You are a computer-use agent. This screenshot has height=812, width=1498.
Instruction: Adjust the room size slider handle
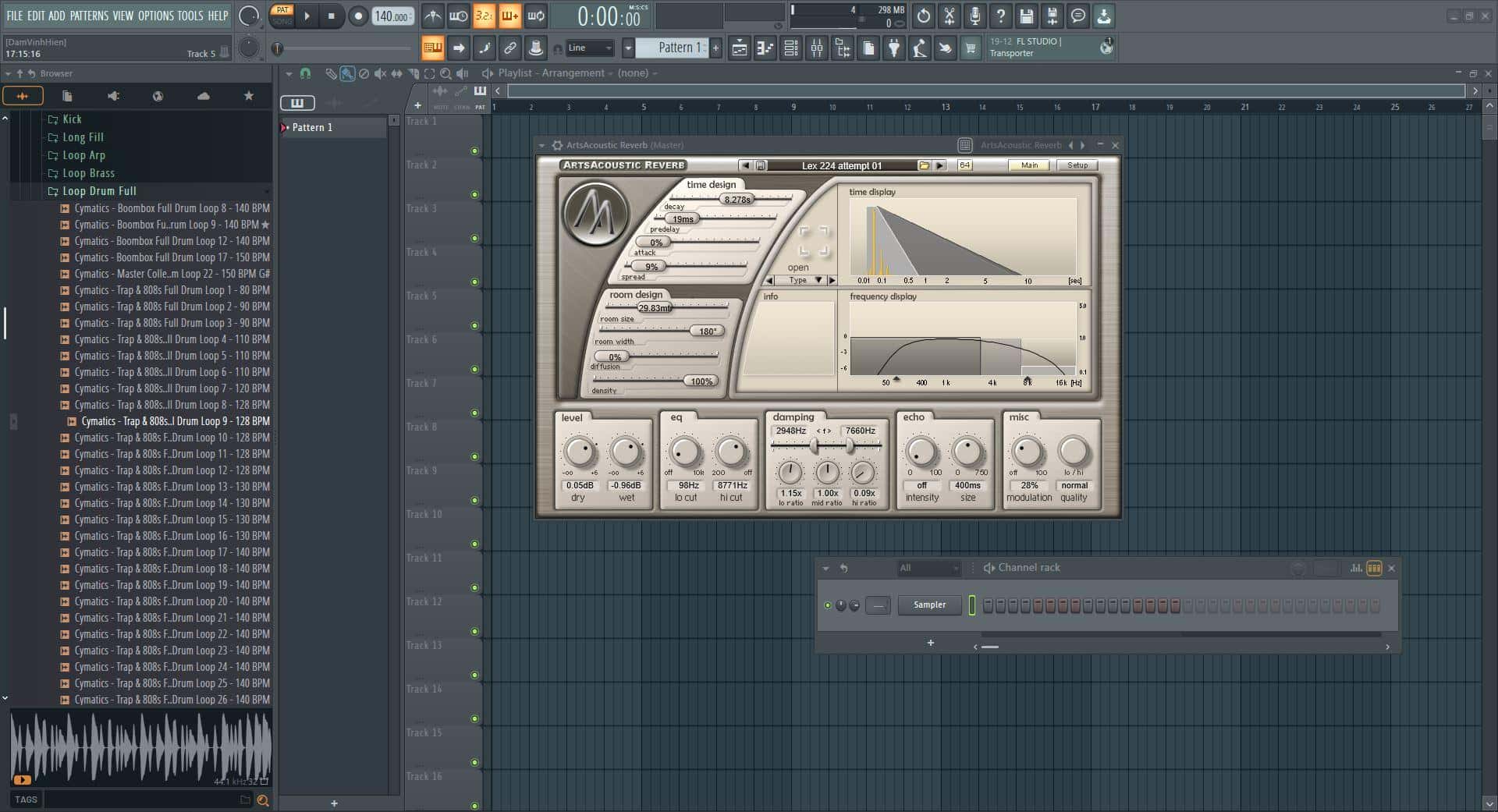(654, 308)
